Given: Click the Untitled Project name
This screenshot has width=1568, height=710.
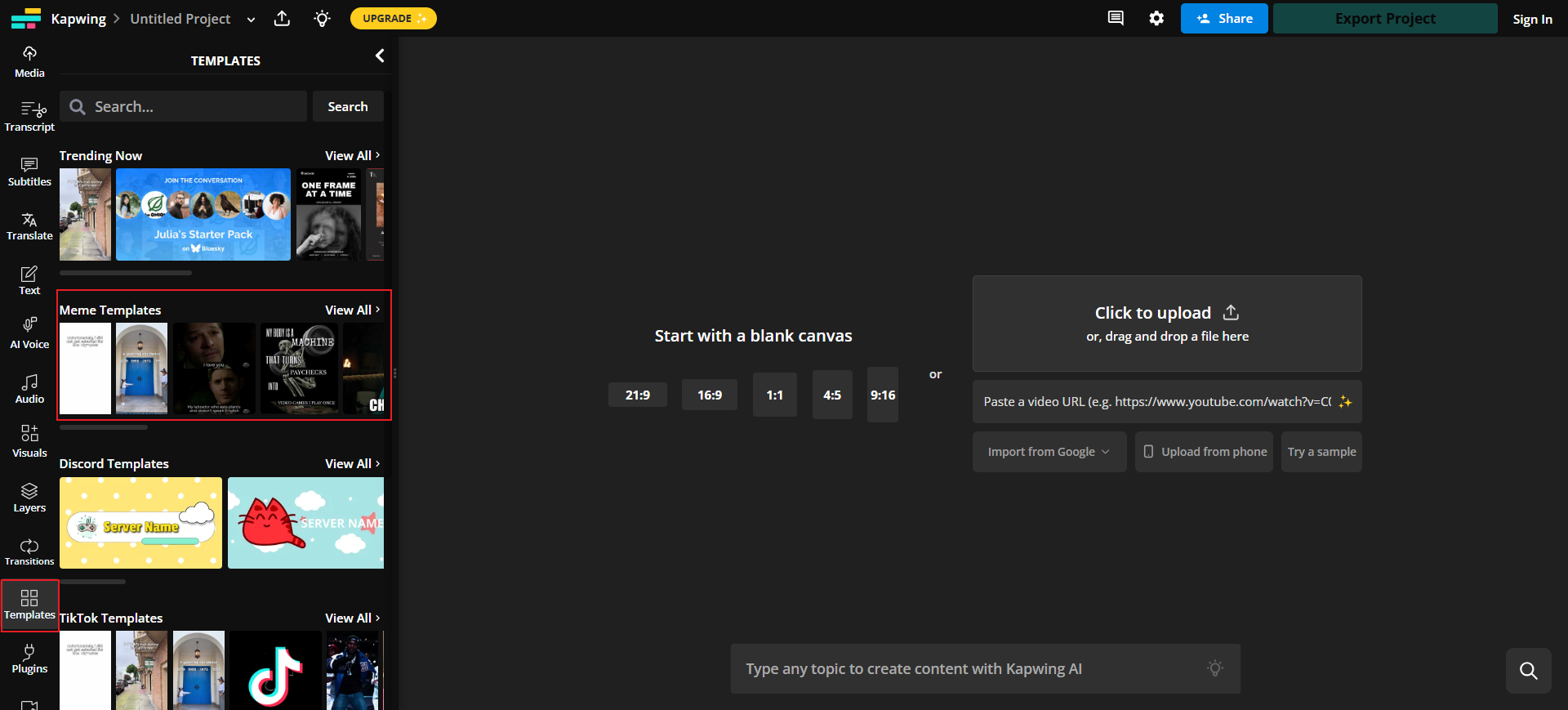Looking at the screenshot, I should click(180, 19).
